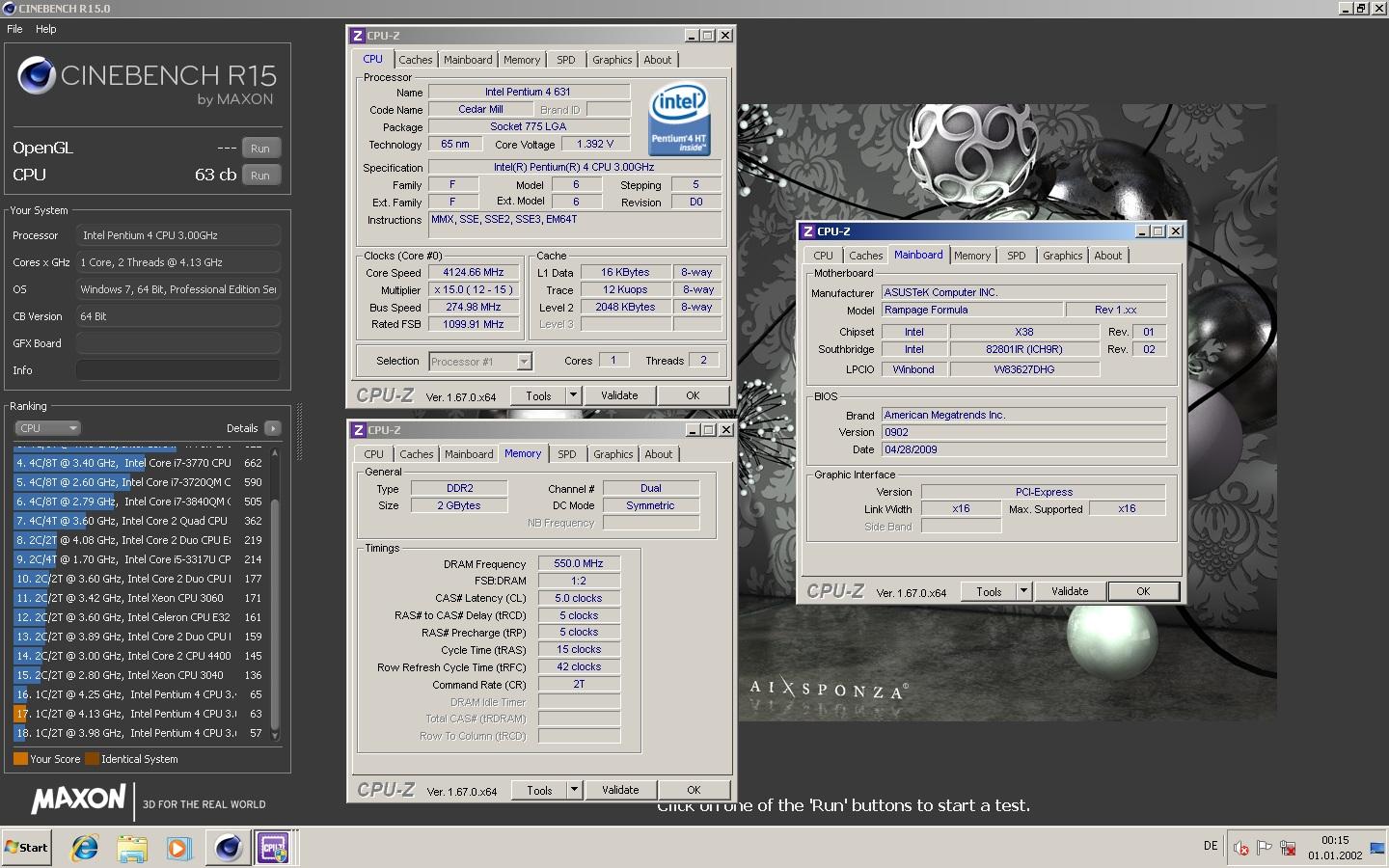Click Cedar Mill code name field
Screen dimensions: 1389x868
pyautogui.click(x=480, y=110)
